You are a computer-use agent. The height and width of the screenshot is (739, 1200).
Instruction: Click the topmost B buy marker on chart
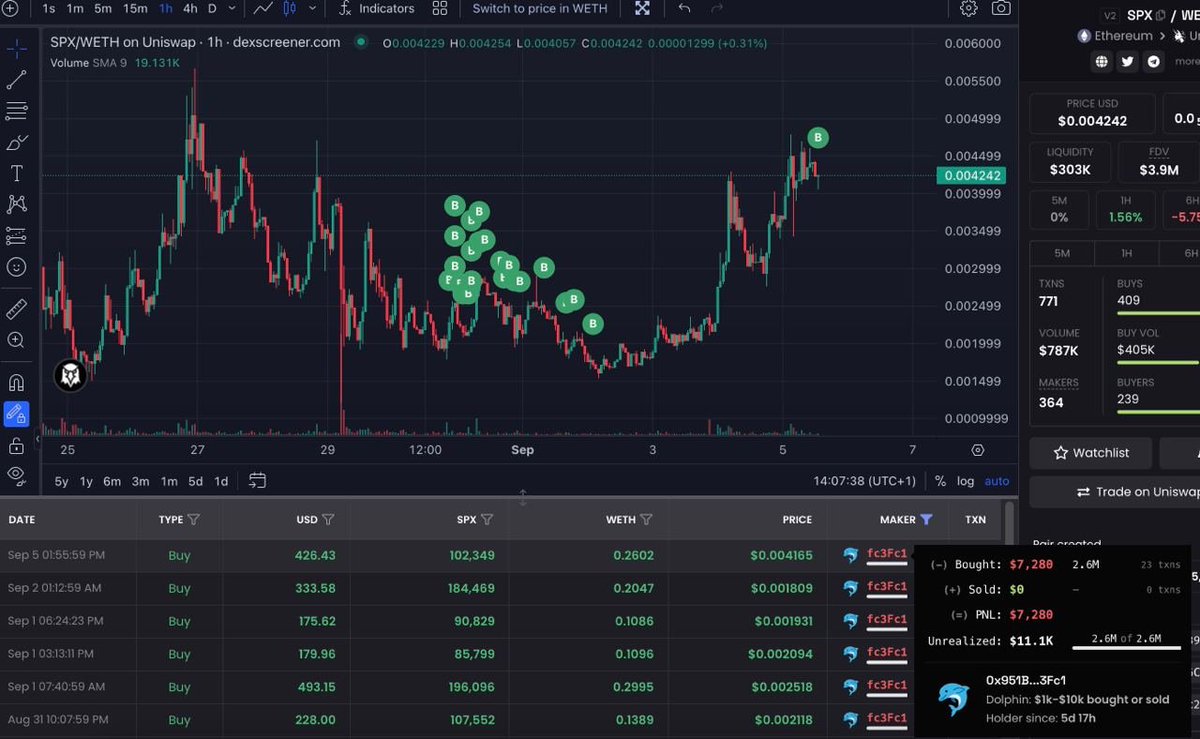pos(818,138)
